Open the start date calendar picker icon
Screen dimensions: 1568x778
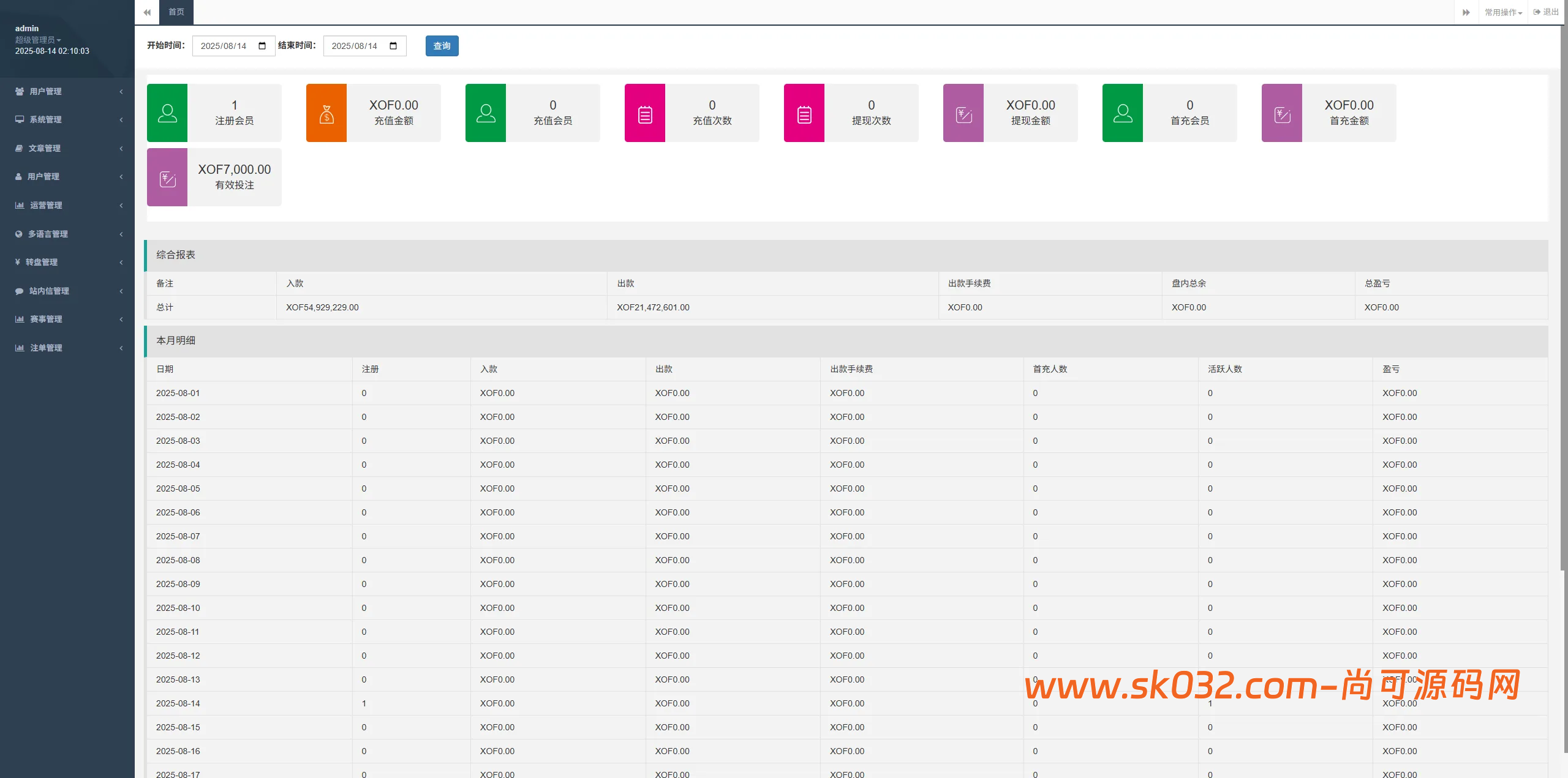(x=262, y=46)
